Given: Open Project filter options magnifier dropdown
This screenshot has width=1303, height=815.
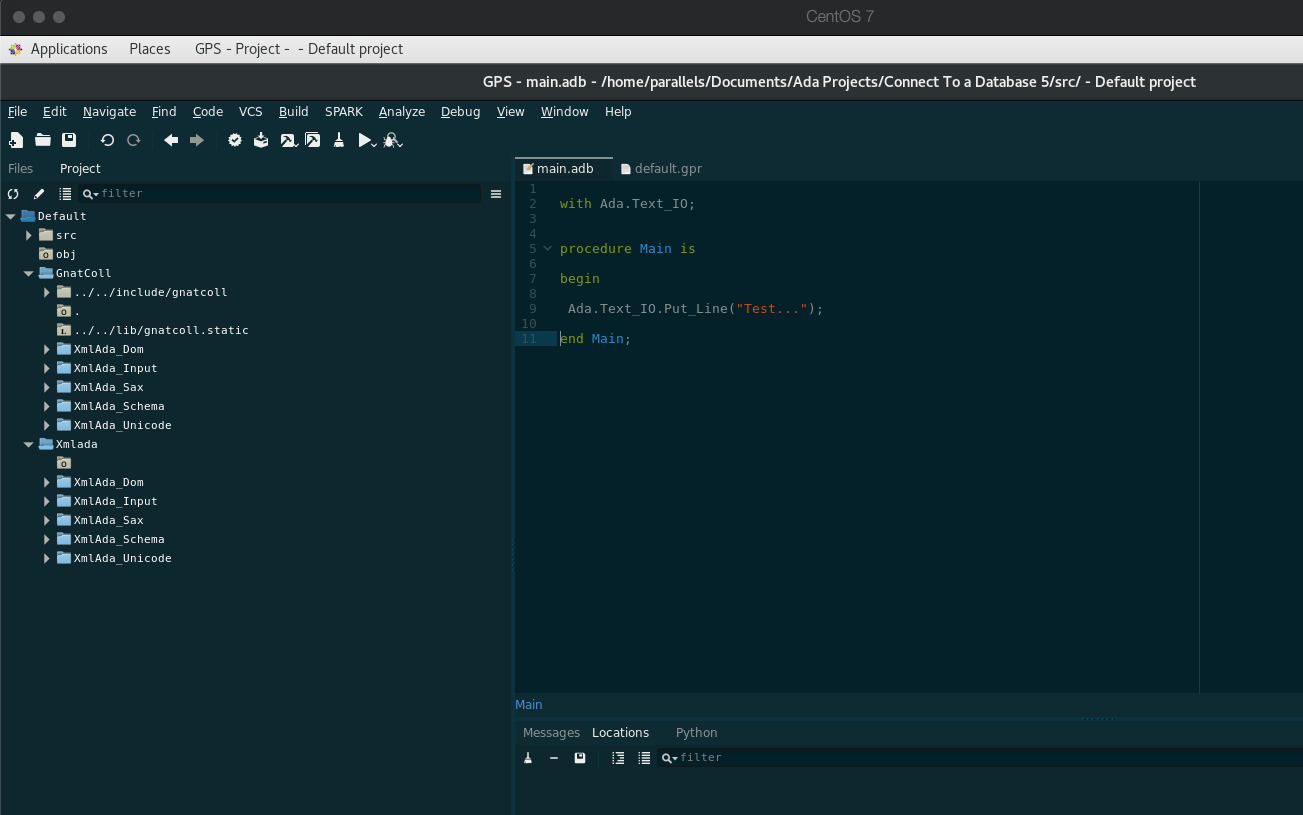Looking at the screenshot, I should point(90,194).
